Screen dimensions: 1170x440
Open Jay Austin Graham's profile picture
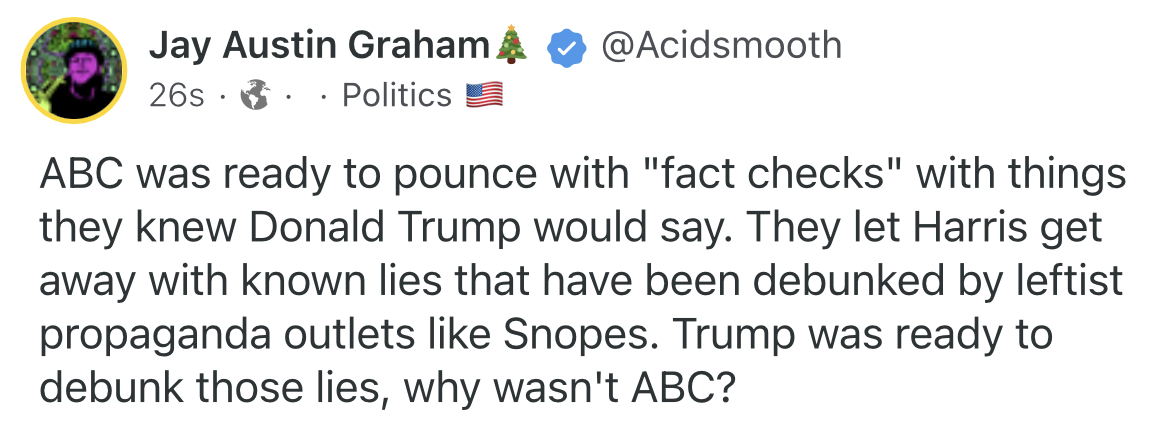coord(75,69)
